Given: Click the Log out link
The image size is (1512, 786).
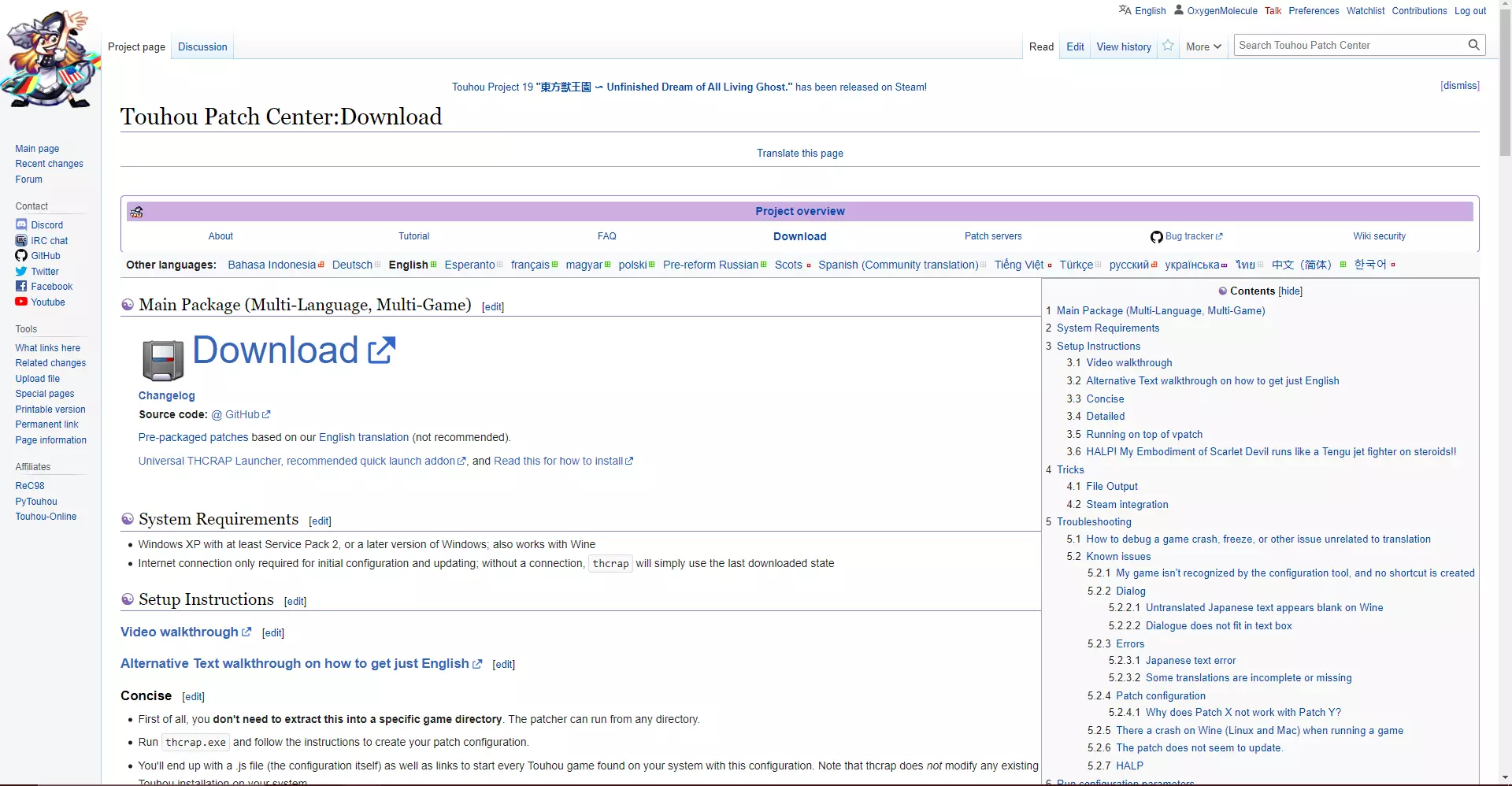Looking at the screenshot, I should click(1469, 11).
